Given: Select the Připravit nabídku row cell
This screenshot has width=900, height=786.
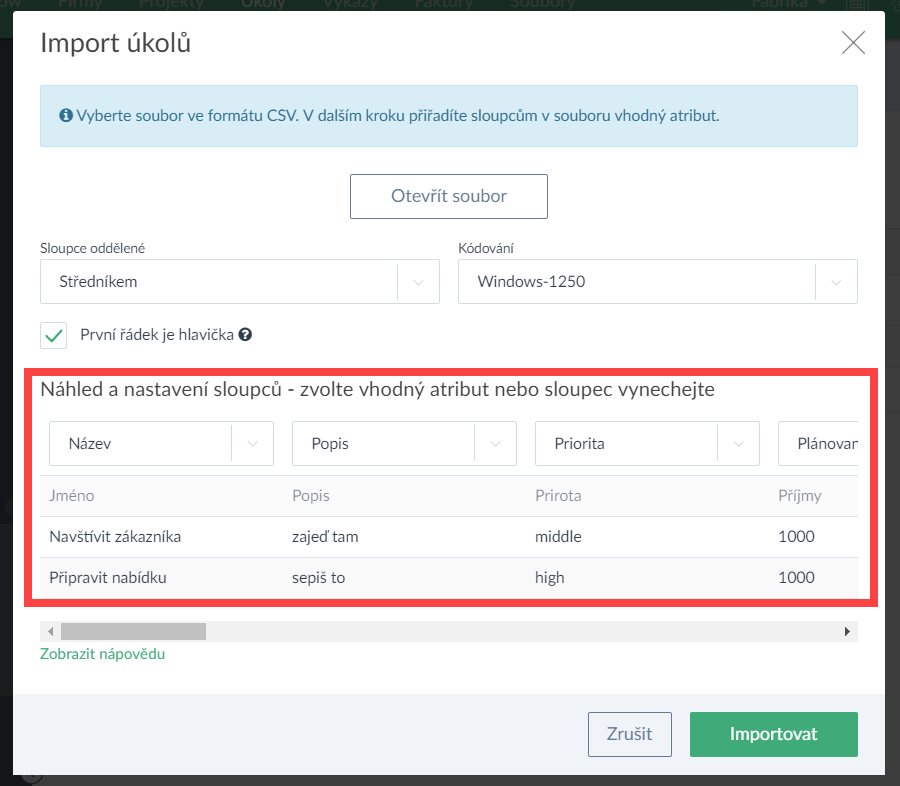Looking at the screenshot, I should pos(108,577).
